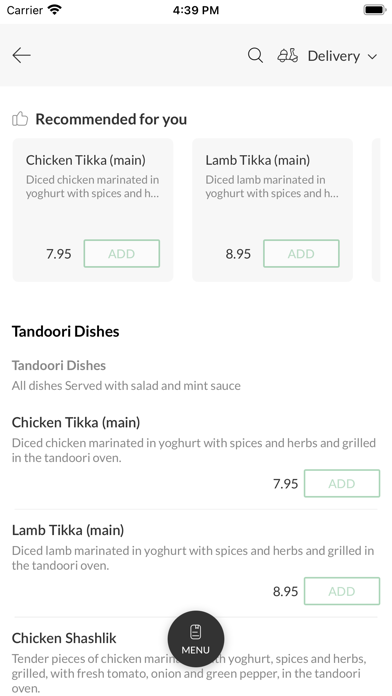Expand the Delivery dropdown chevron

click(x=372, y=56)
